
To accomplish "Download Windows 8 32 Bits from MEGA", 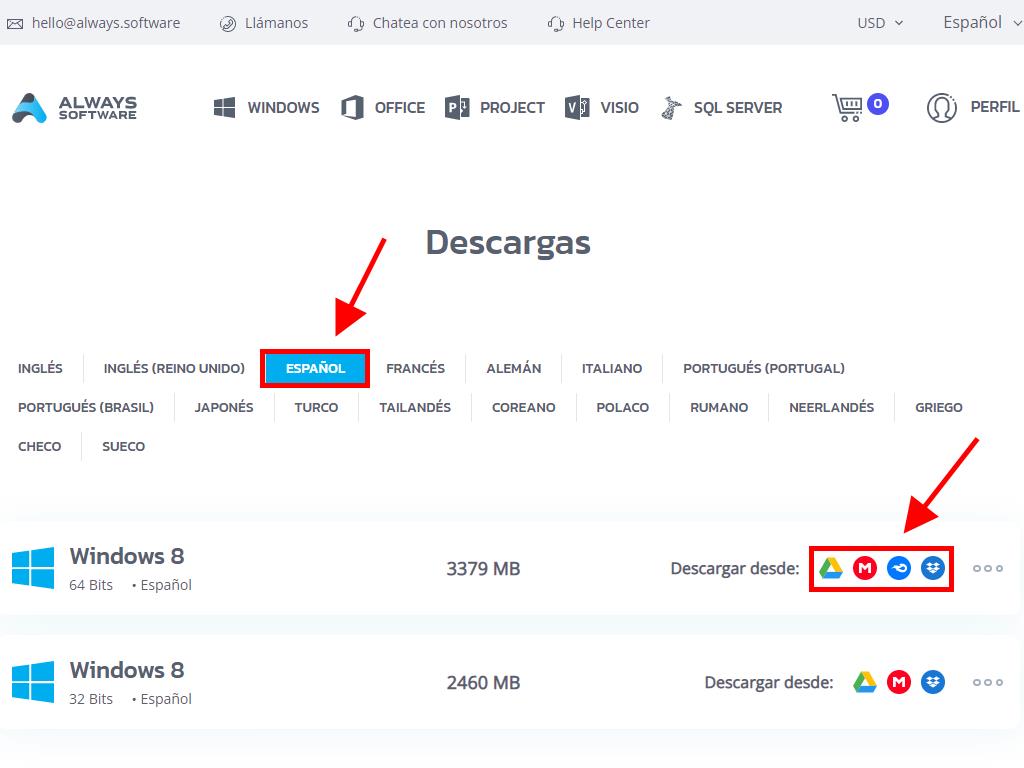I will coord(899,682).
